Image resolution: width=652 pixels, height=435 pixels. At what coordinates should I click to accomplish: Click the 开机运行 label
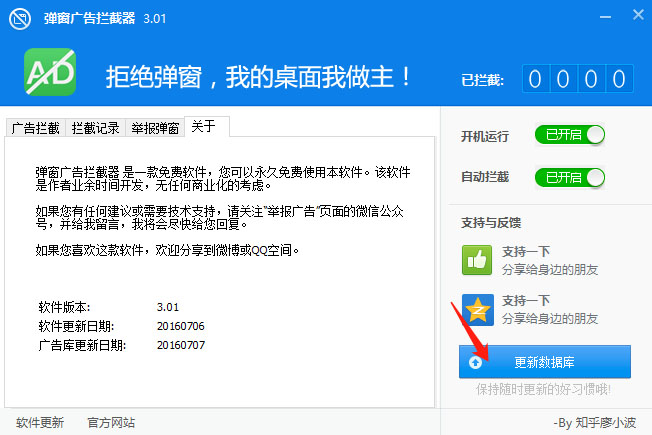click(485, 136)
